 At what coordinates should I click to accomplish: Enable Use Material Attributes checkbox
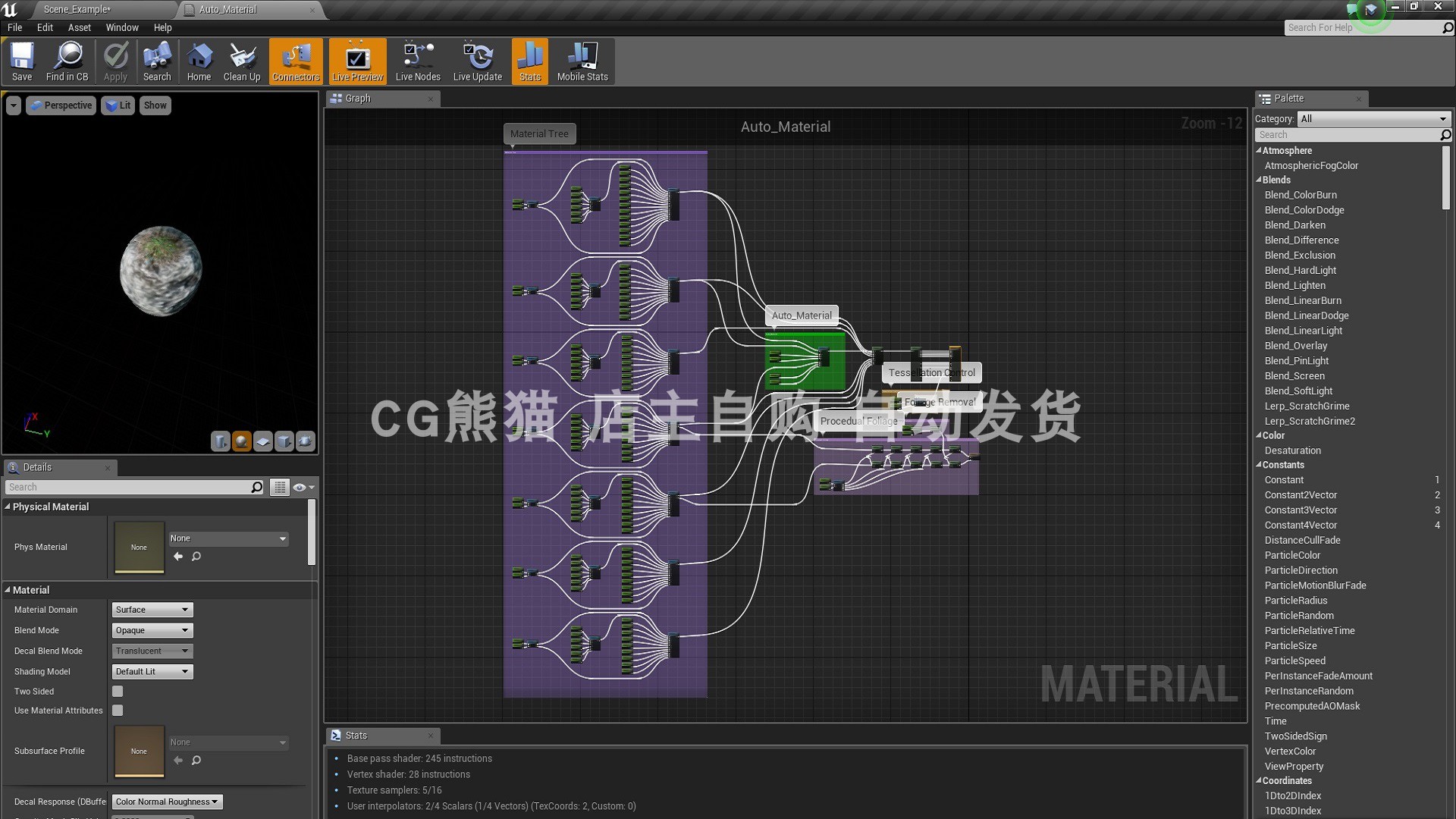[x=118, y=711]
